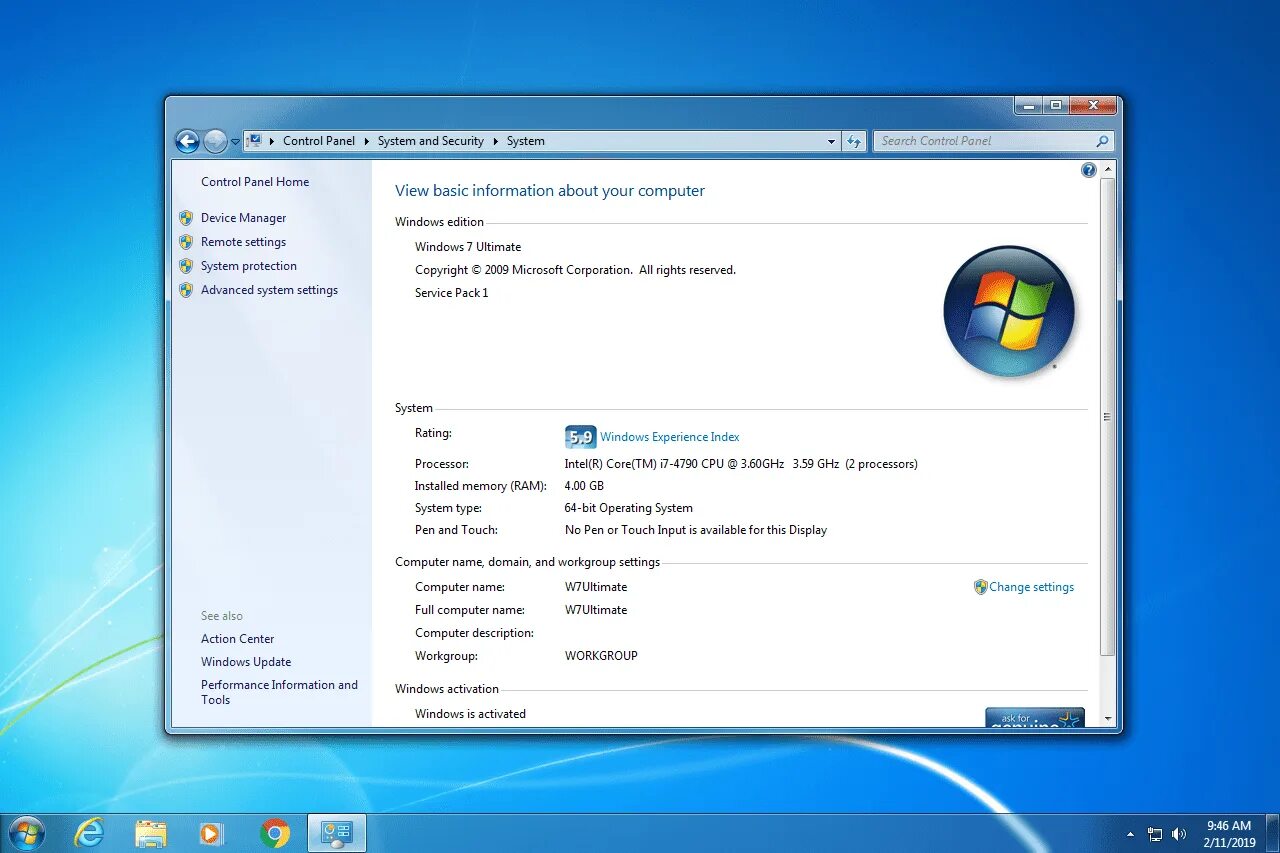The width and height of the screenshot is (1280, 853).
Task: Open Action Center link
Action: pyautogui.click(x=237, y=639)
